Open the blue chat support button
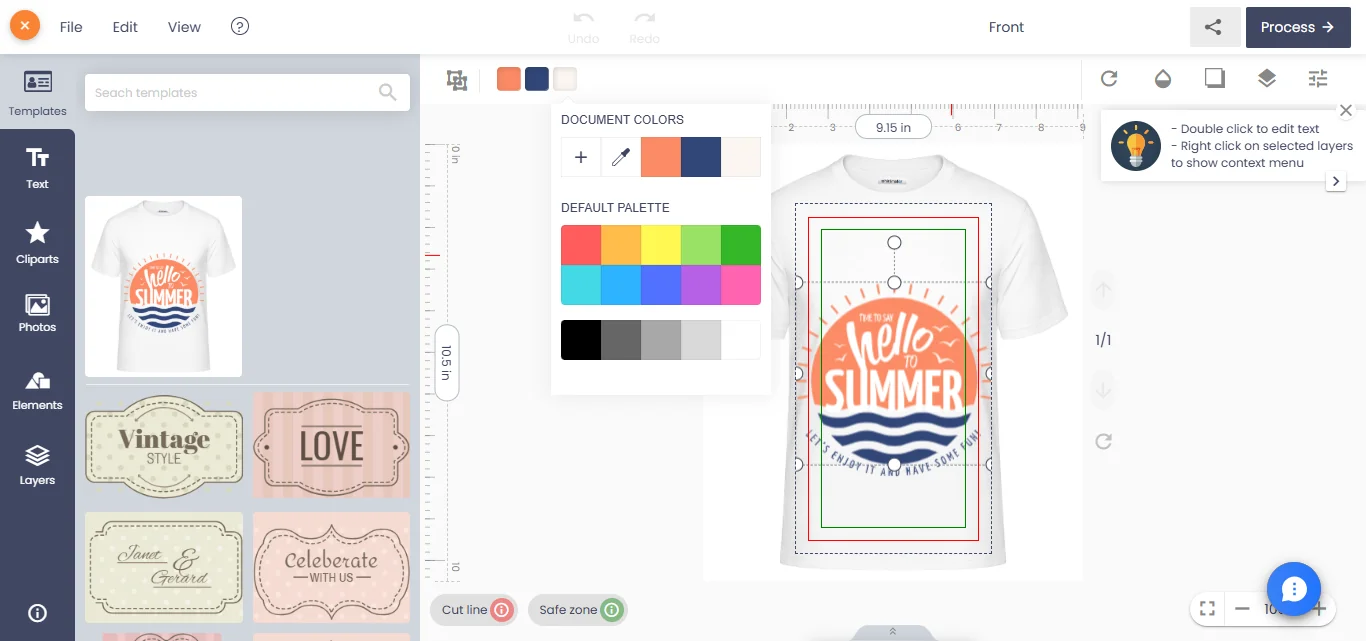 pos(1294,588)
